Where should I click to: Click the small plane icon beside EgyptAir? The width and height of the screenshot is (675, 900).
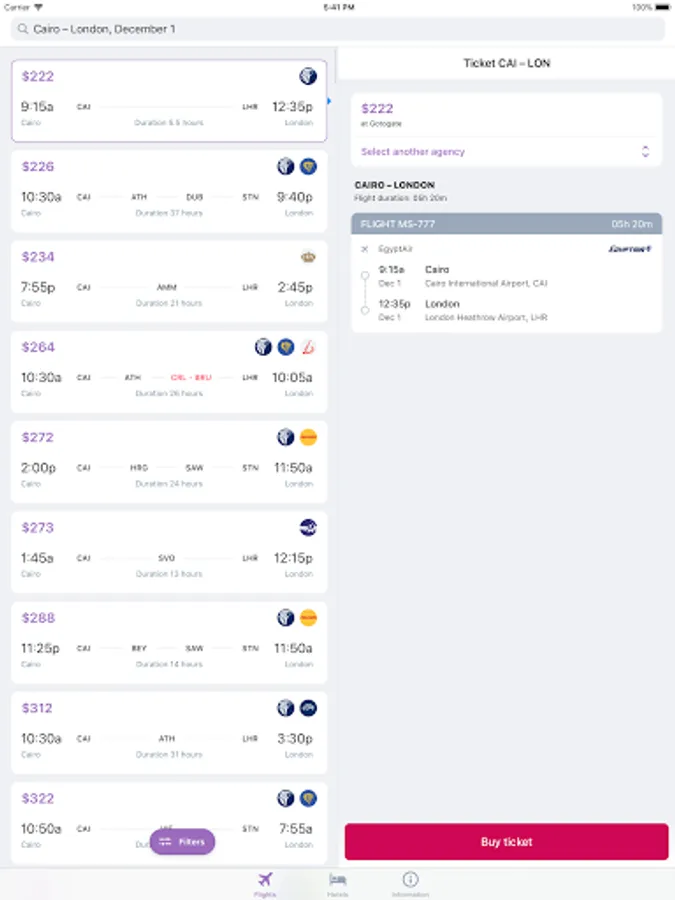click(x=365, y=249)
